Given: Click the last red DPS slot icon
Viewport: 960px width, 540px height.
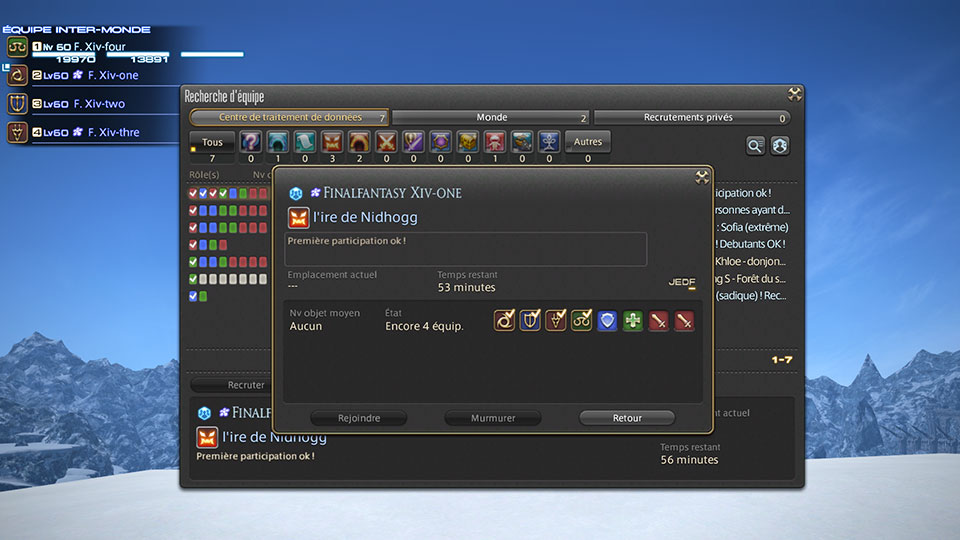Looking at the screenshot, I should pyautogui.click(x=685, y=321).
